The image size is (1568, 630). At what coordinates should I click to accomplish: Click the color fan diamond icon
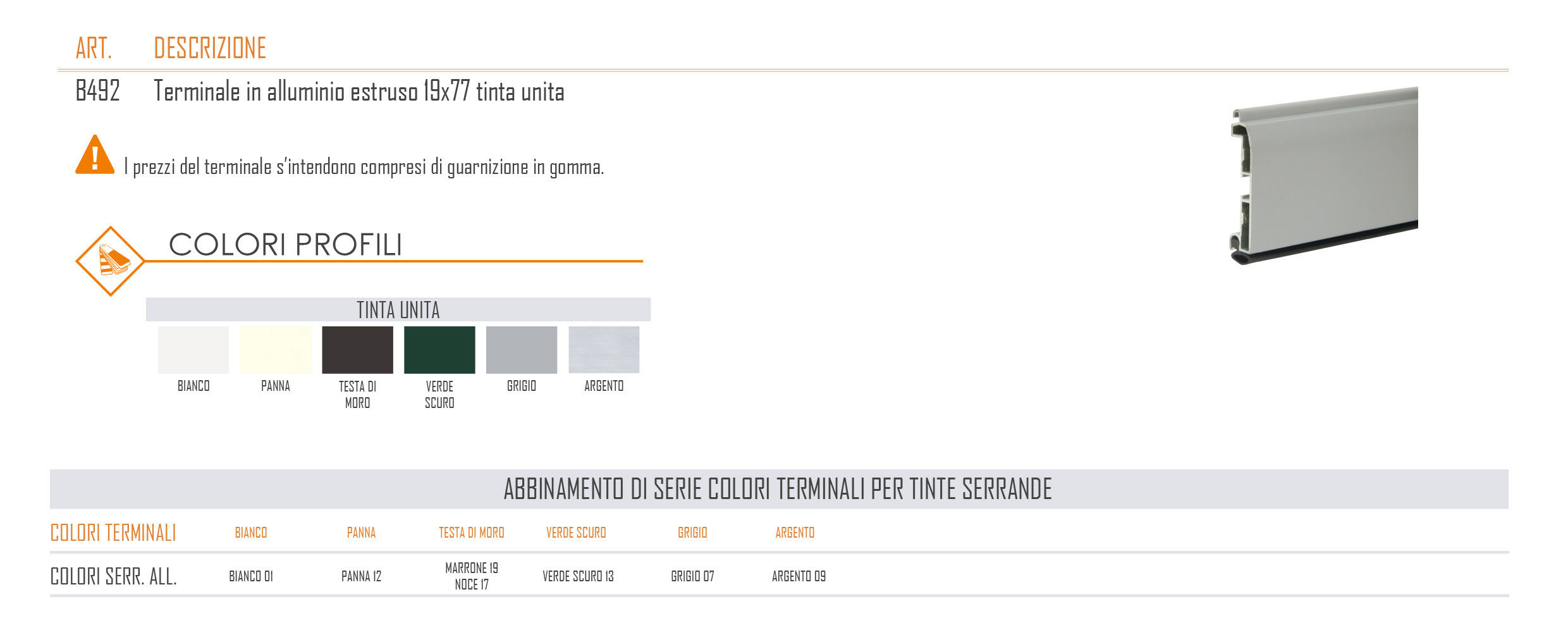point(111,261)
